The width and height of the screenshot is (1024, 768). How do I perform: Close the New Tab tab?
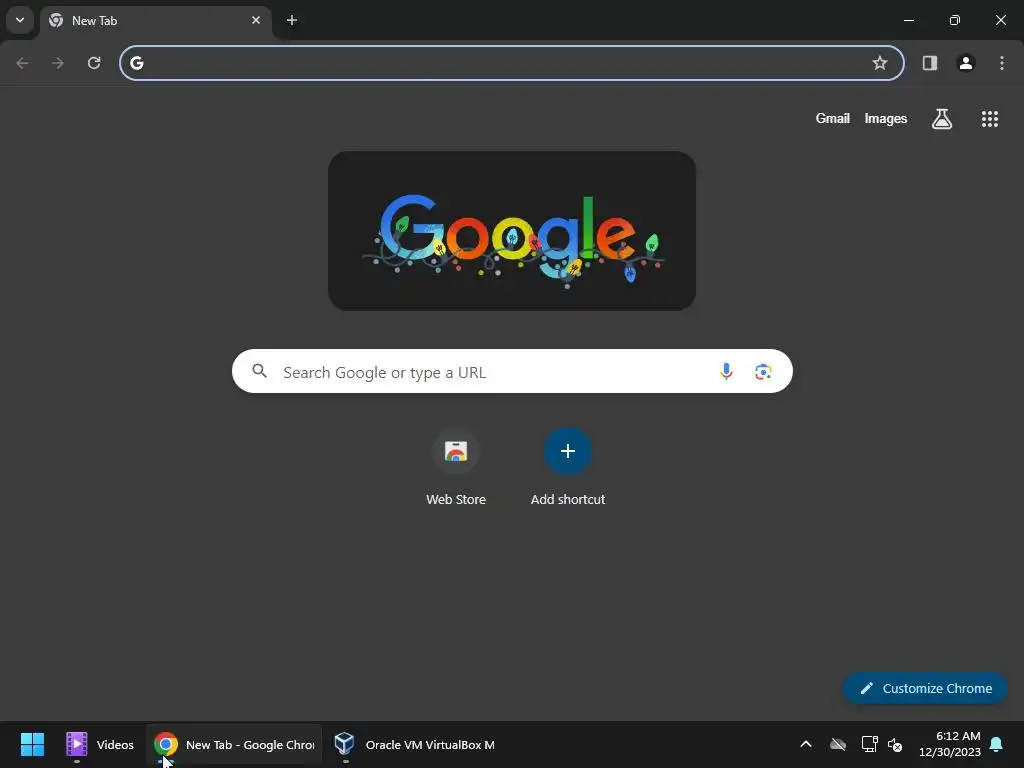point(256,20)
